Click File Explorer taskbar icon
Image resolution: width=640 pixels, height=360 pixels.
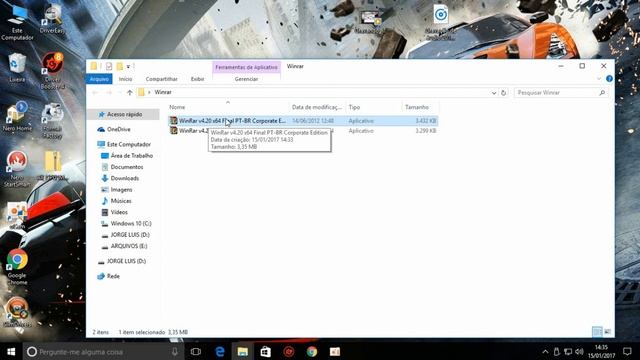click(242, 351)
